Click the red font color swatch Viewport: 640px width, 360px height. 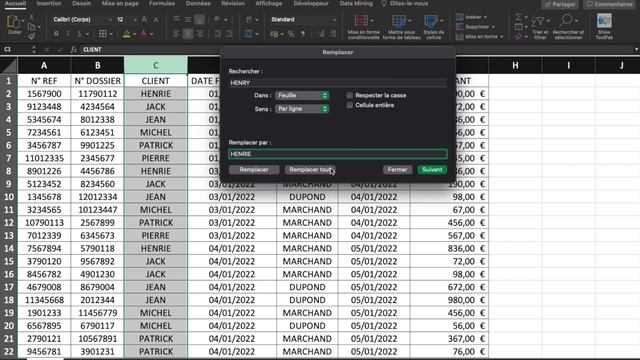[144, 35]
